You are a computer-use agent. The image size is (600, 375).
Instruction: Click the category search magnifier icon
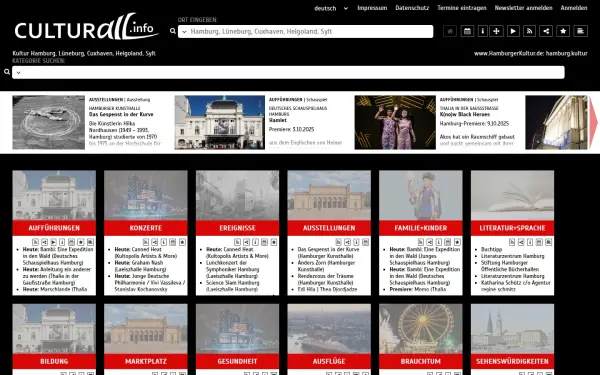coord(7,72)
